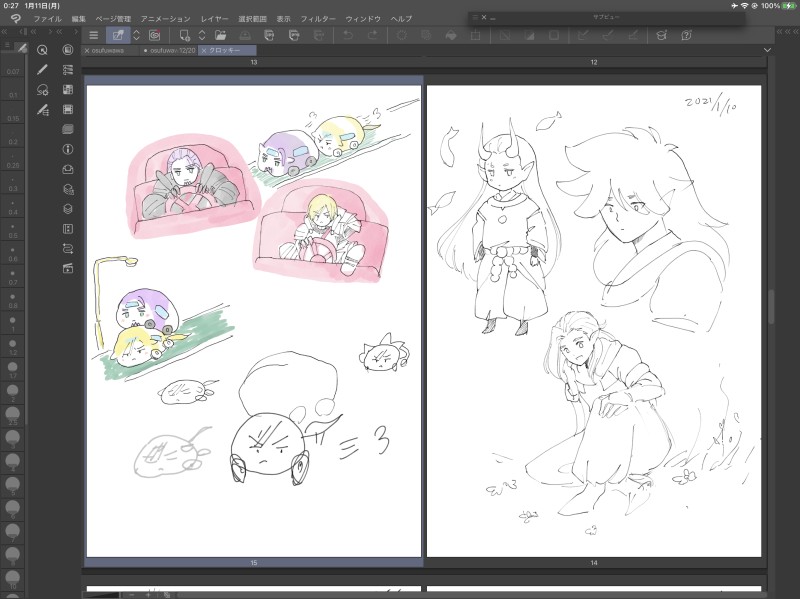Tap the battery 100% status indicator
This screenshot has width=800, height=599.
779,6
